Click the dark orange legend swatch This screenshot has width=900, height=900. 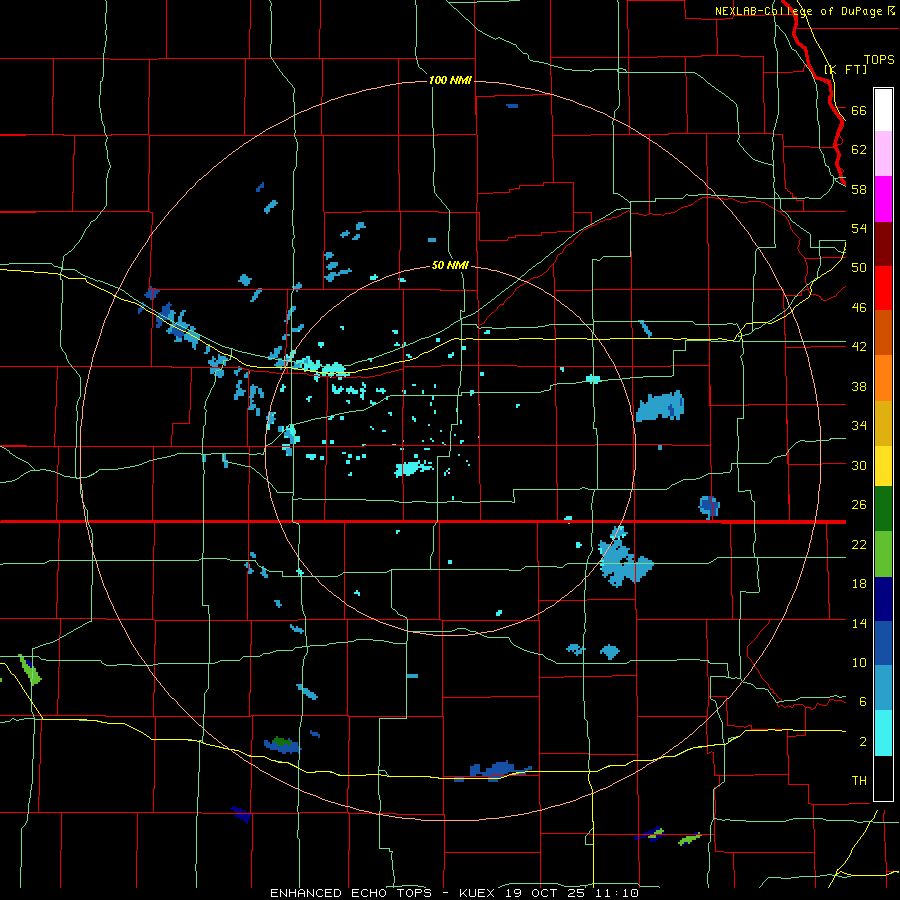tap(883, 332)
